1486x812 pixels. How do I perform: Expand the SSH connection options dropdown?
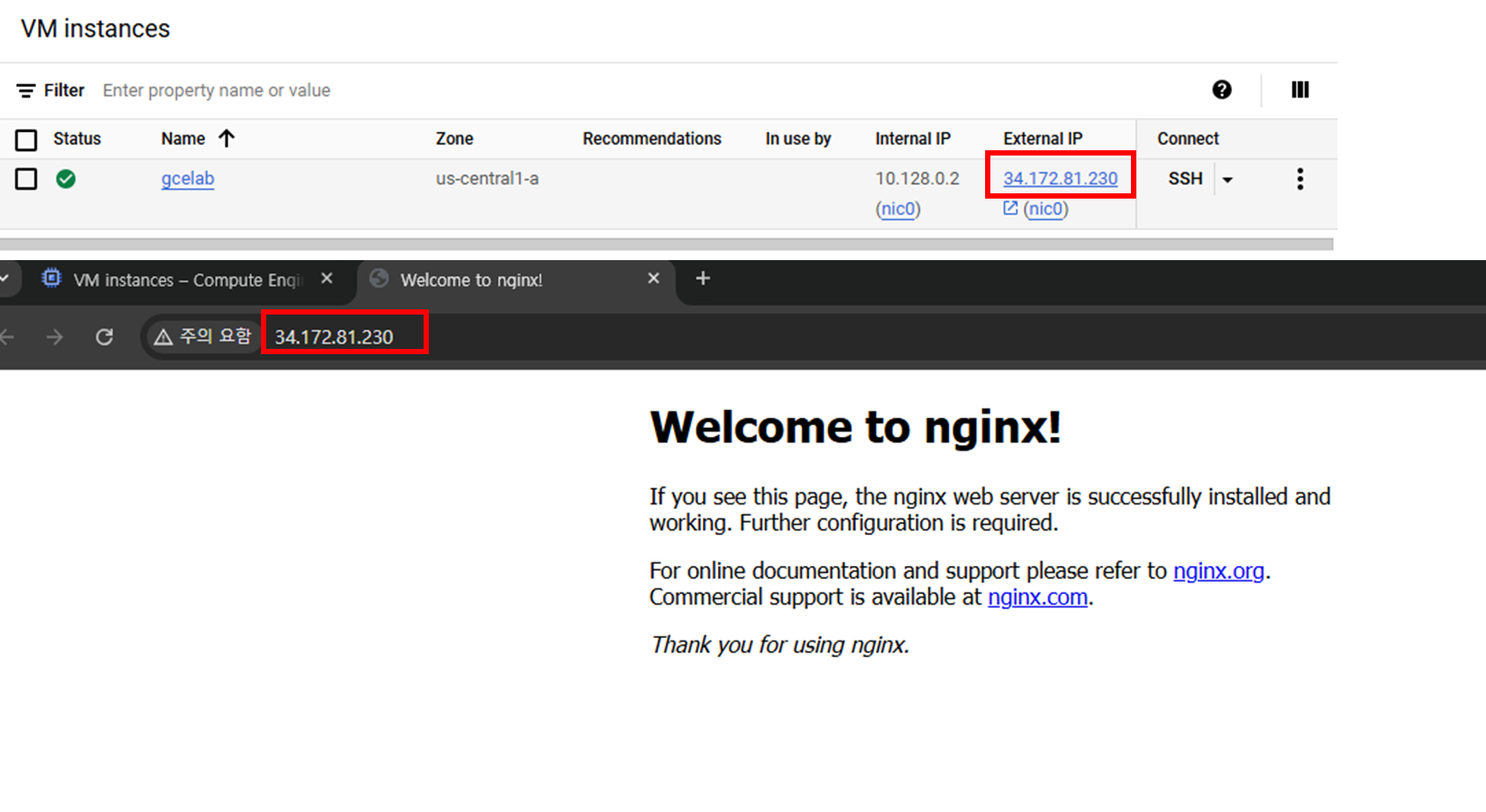click(1228, 180)
